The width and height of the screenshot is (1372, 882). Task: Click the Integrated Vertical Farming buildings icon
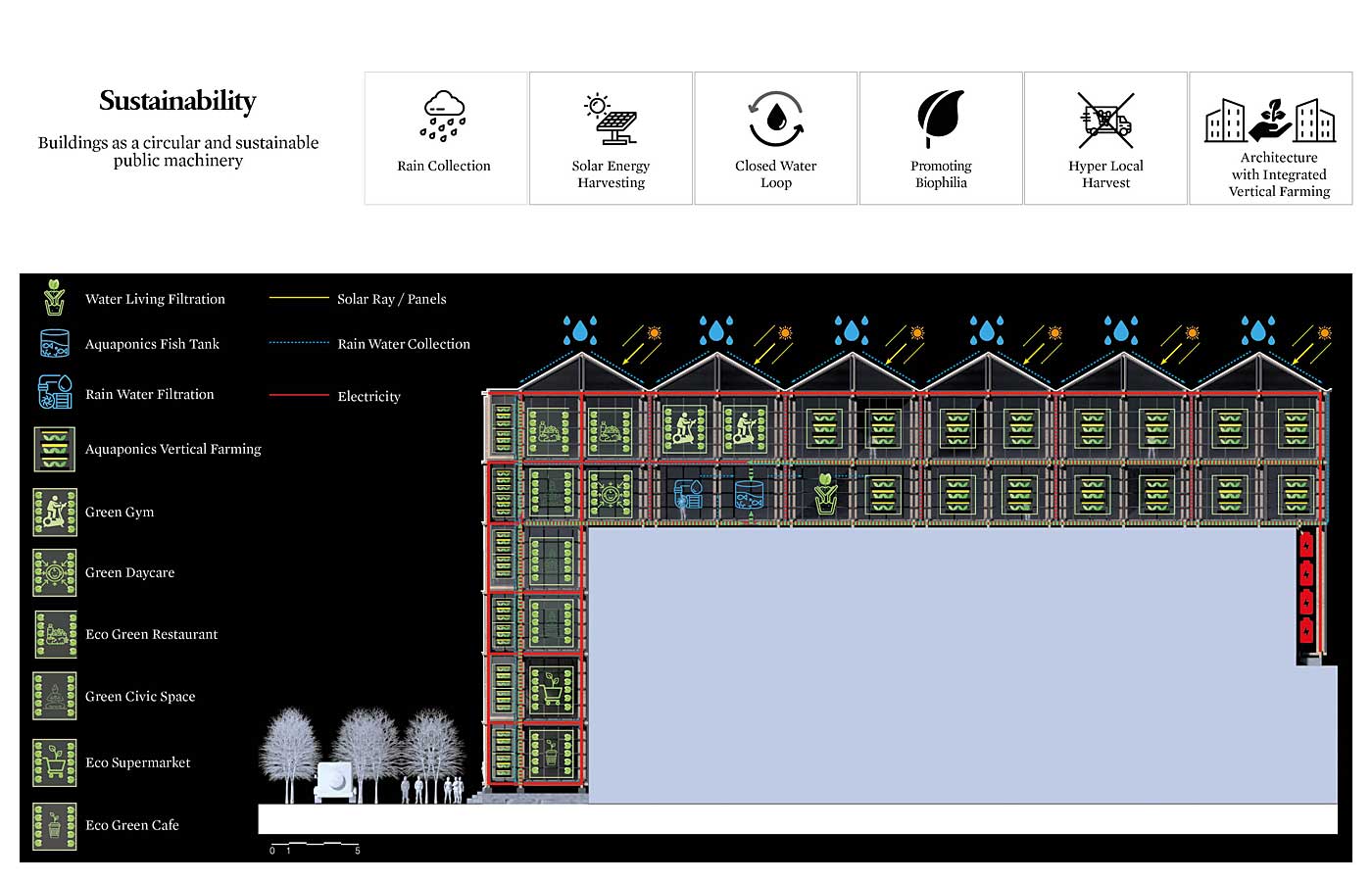click(x=1270, y=120)
